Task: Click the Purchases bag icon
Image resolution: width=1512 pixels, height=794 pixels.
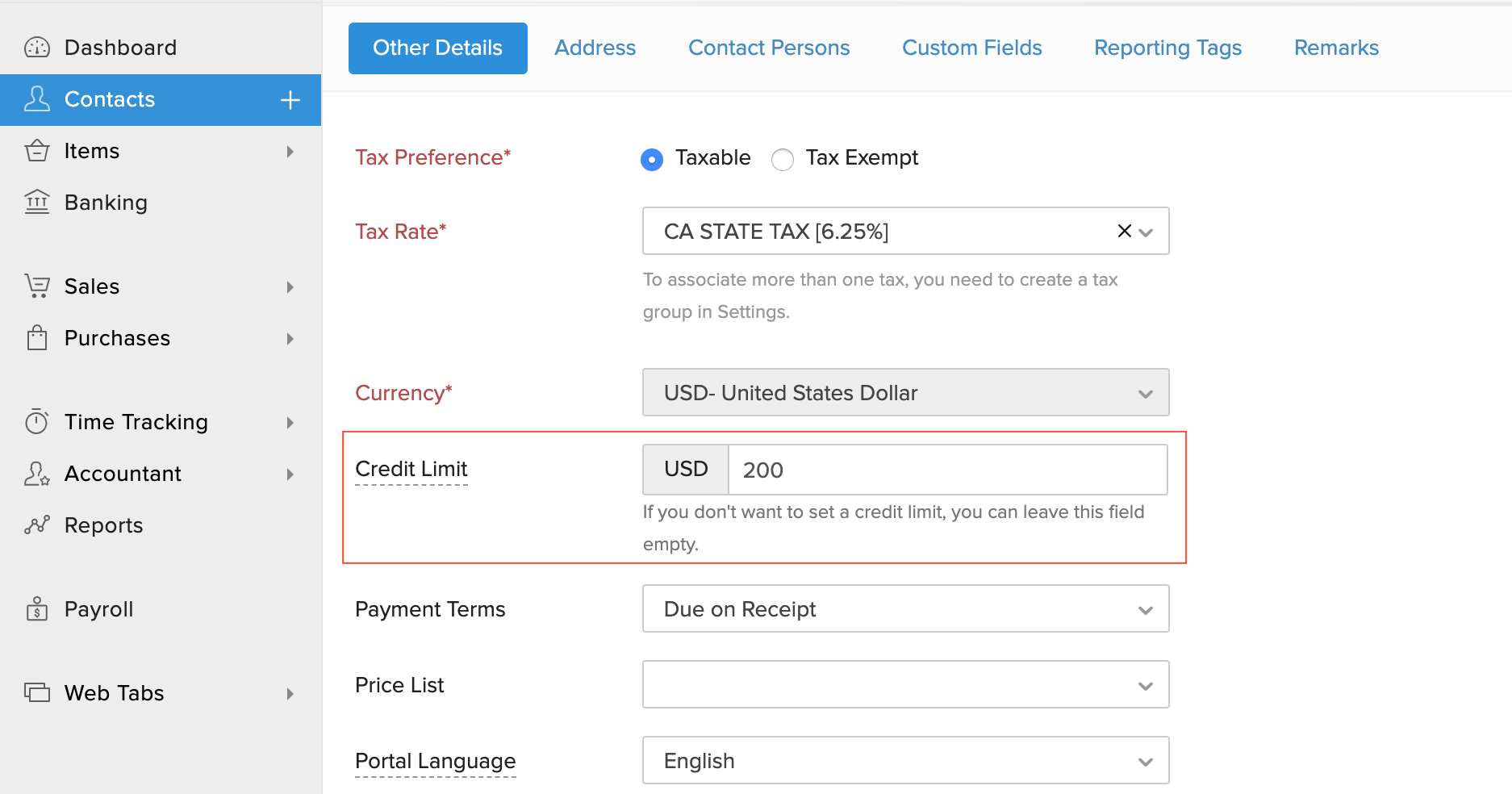Action: click(x=36, y=338)
